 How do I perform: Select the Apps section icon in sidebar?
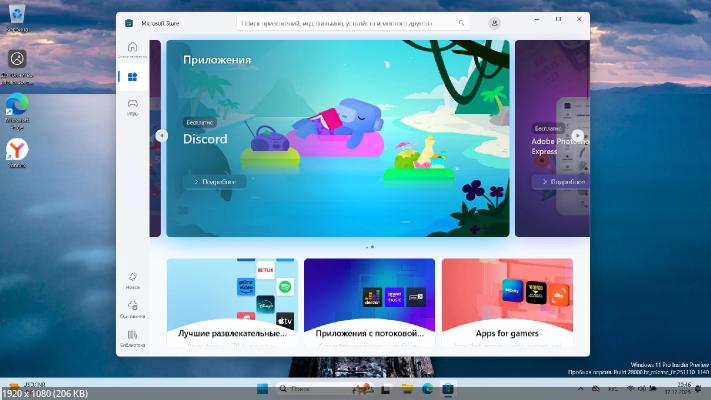[x=132, y=77]
